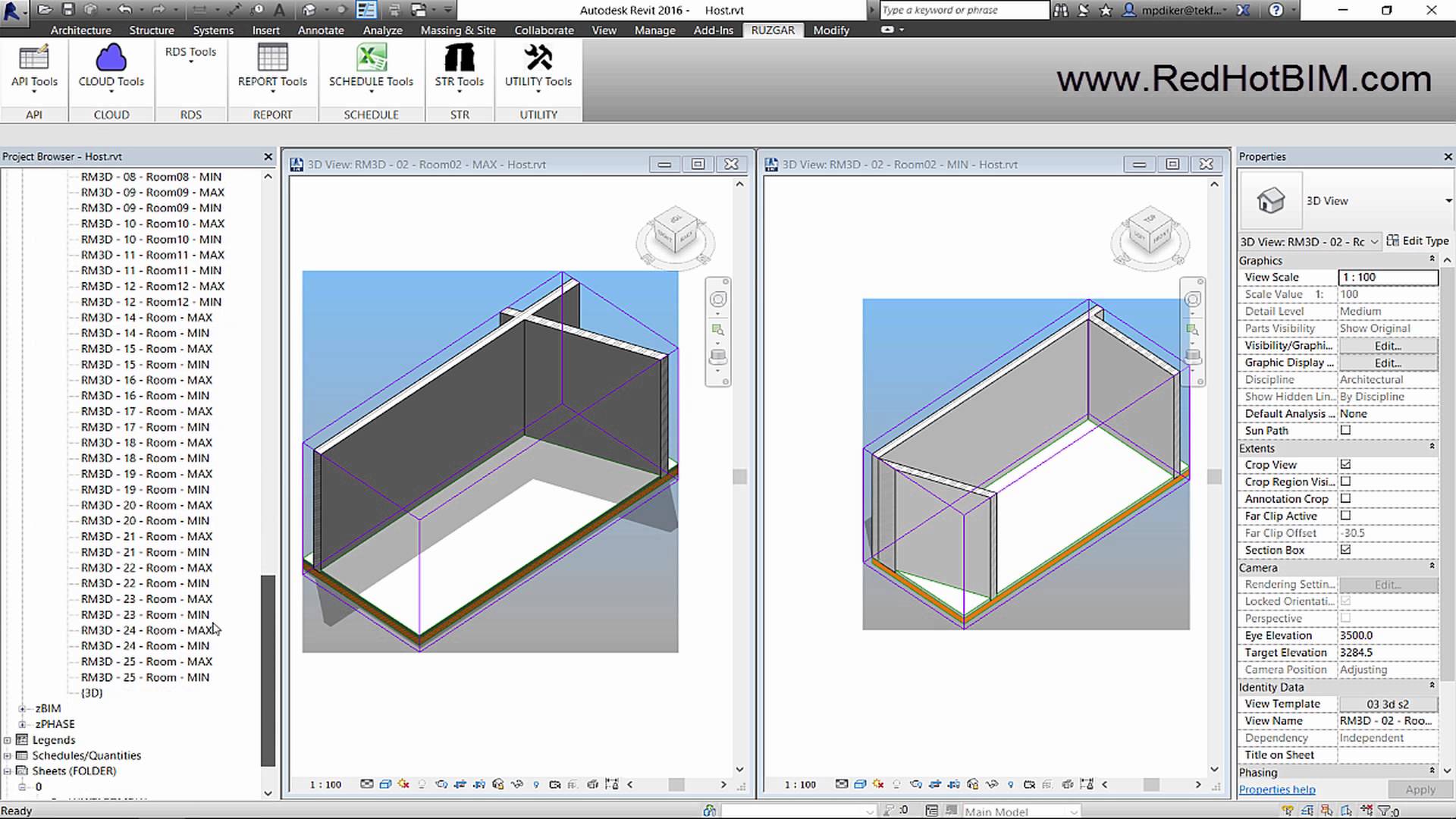
Task: Click the Steering Wheel icon in MAX view navigation bar
Action: point(718,299)
